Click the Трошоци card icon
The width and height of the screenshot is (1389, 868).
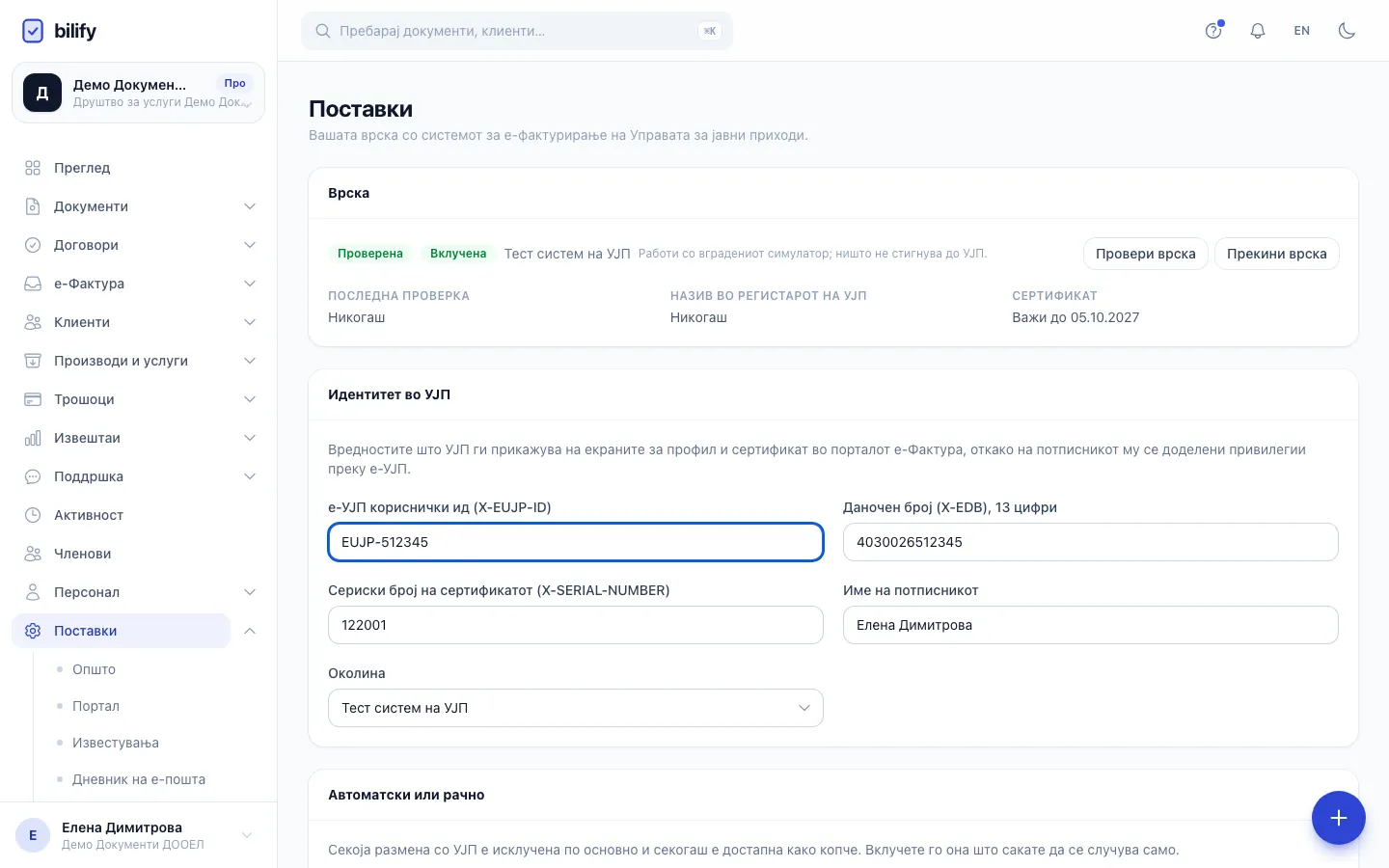(x=33, y=399)
